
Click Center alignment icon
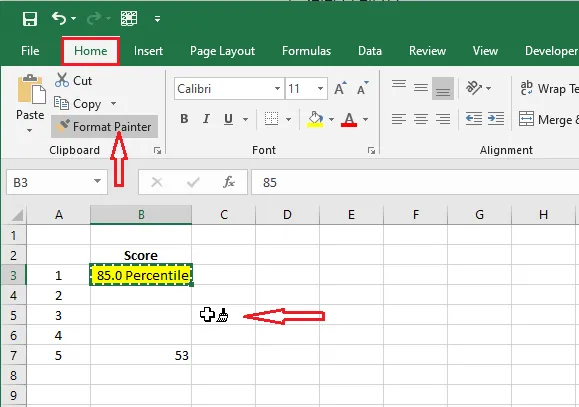(x=421, y=119)
